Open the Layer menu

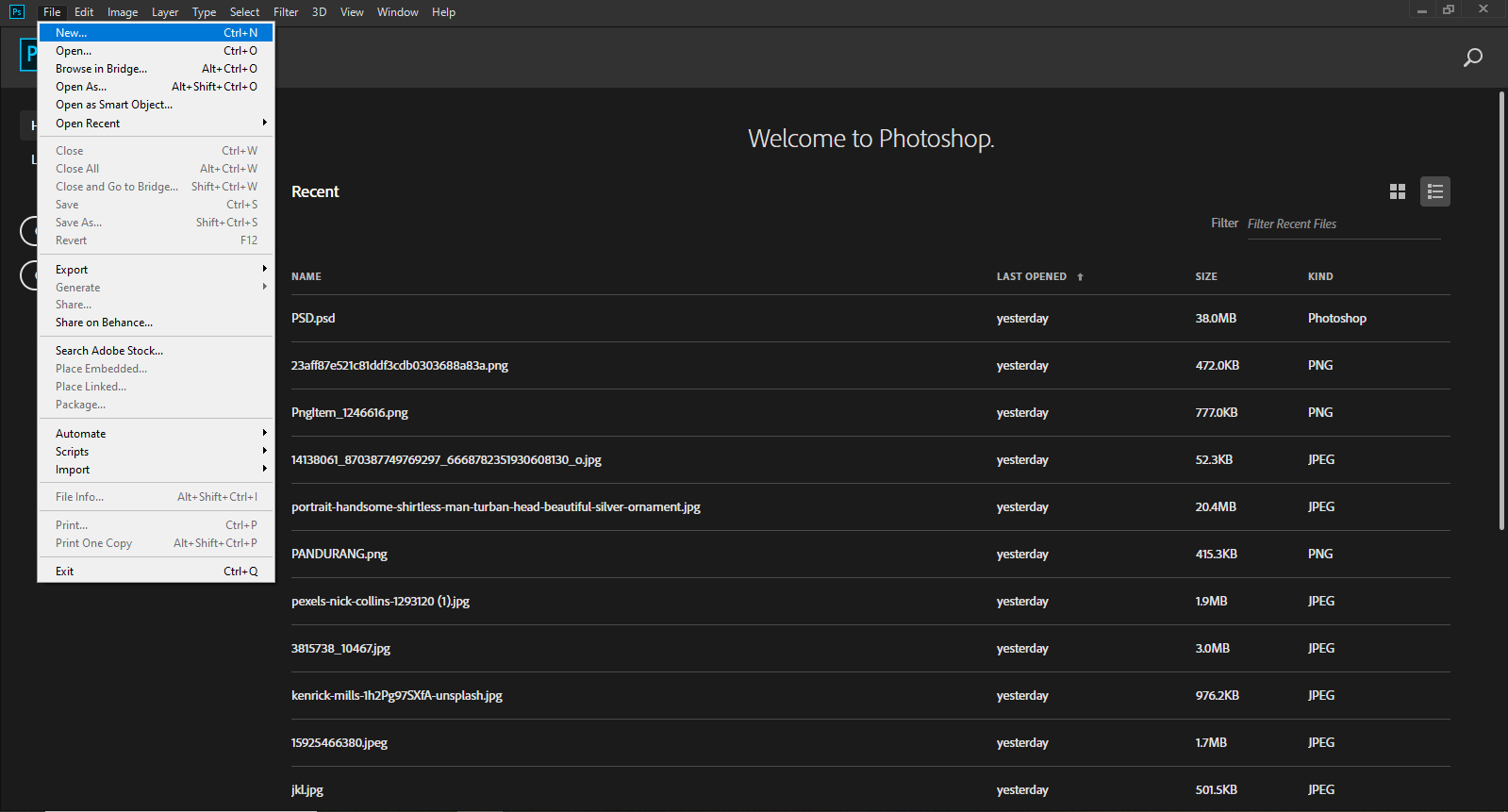[165, 12]
